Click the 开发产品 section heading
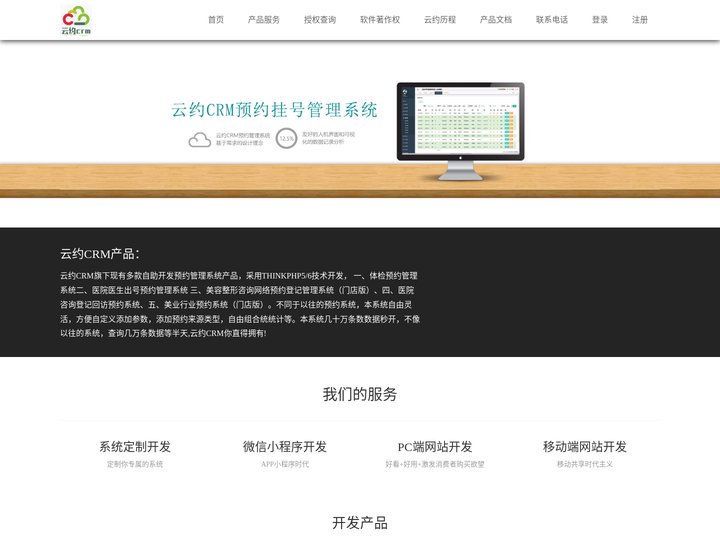The image size is (720, 540). point(360,523)
